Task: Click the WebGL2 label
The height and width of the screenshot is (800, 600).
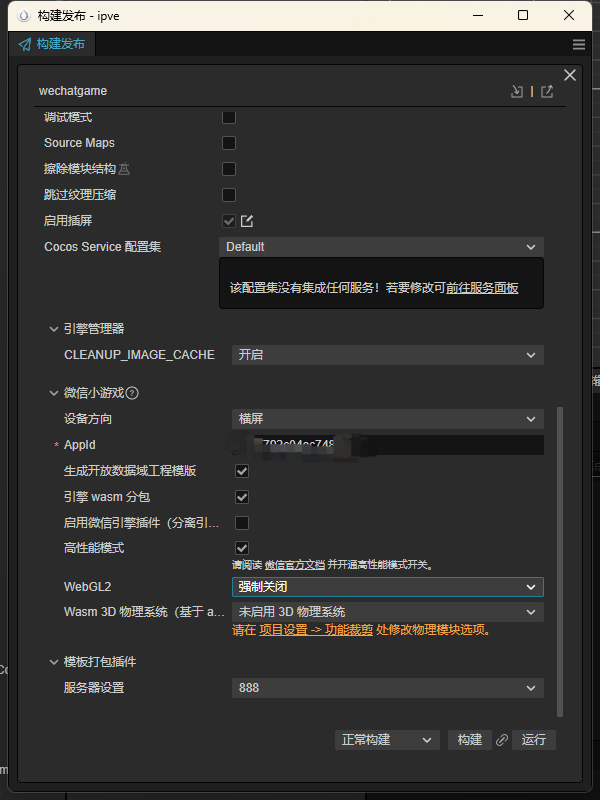Action: pyautogui.click(x=87, y=587)
